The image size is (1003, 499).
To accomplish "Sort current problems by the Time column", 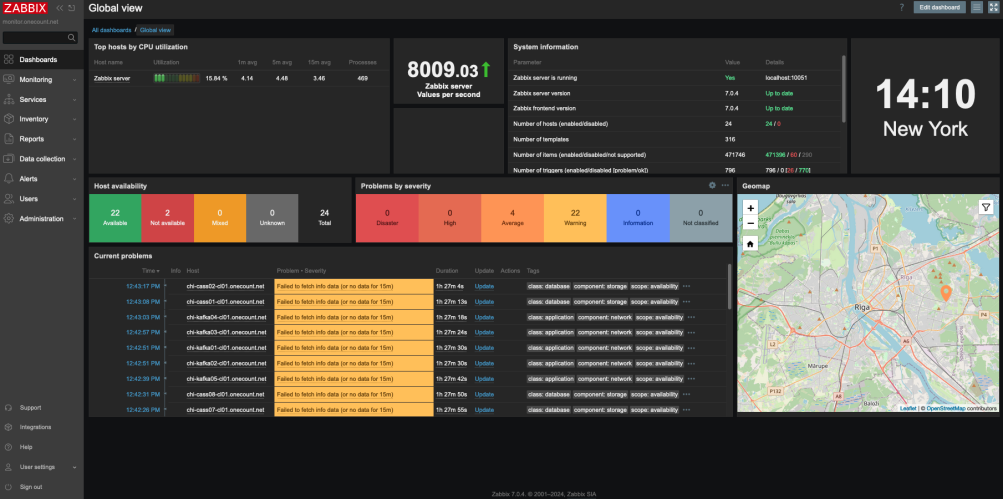I will [x=150, y=271].
